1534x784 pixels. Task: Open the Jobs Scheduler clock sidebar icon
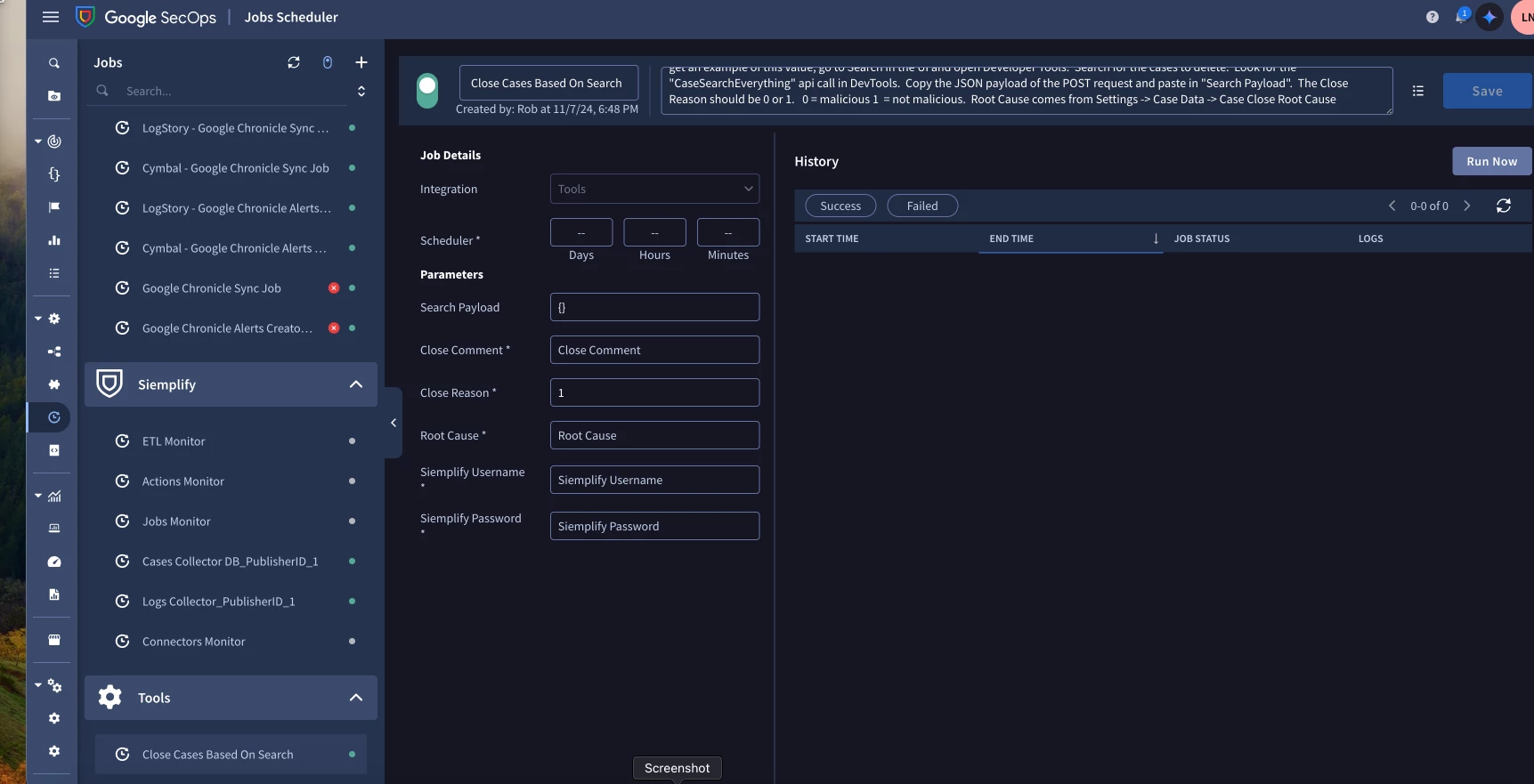(x=54, y=417)
